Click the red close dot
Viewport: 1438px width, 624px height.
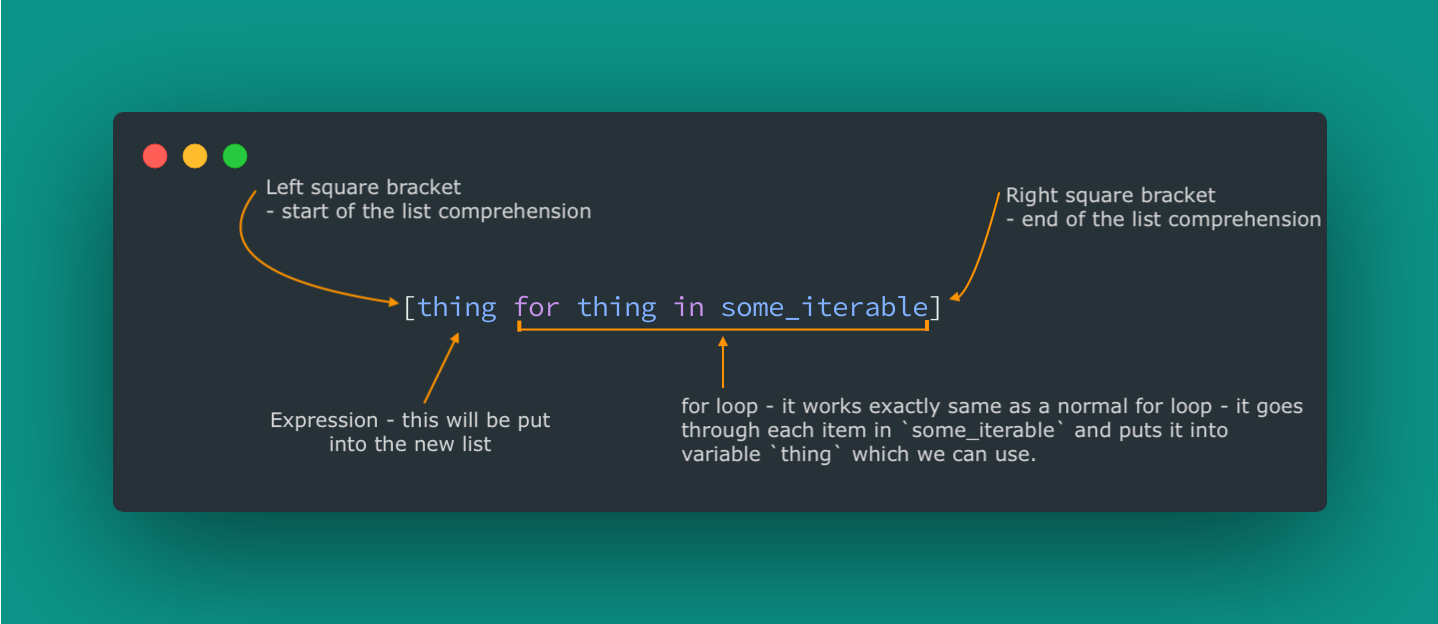pos(155,156)
